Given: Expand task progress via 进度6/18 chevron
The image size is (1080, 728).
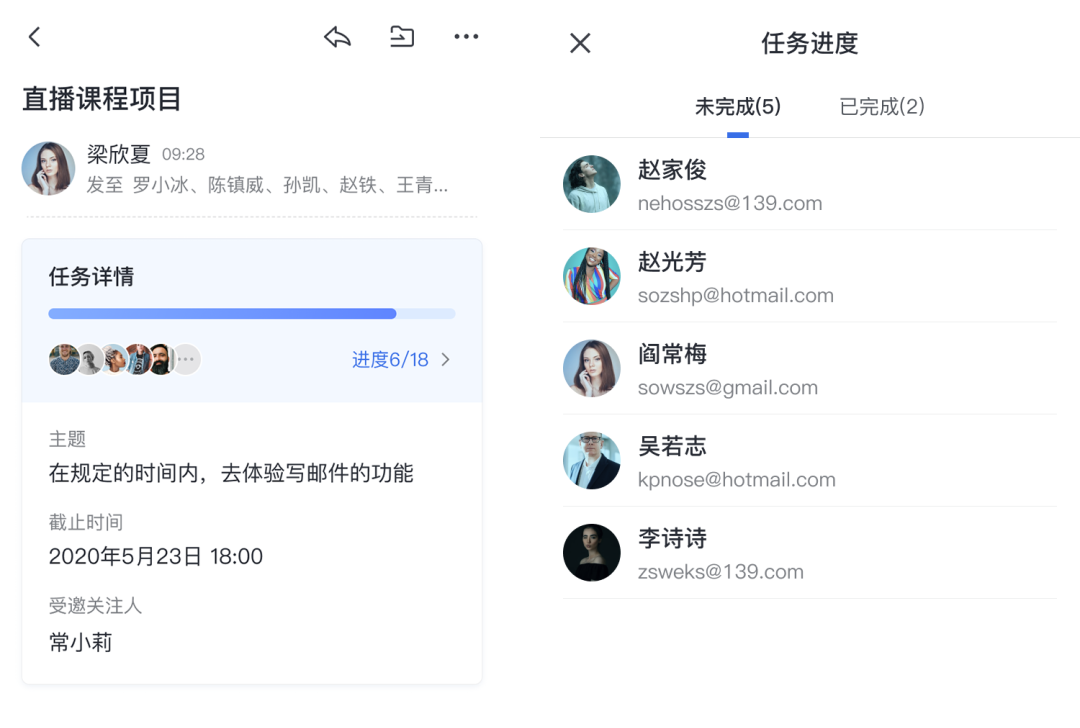Looking at the screenshot, I should [x=446, y=360].
